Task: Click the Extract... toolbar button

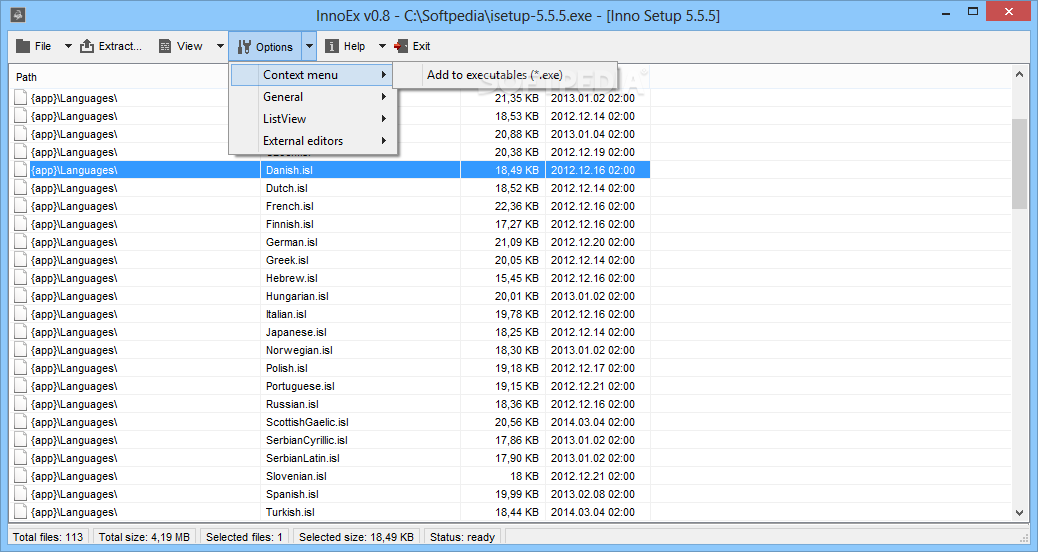Action: point(111,46)
